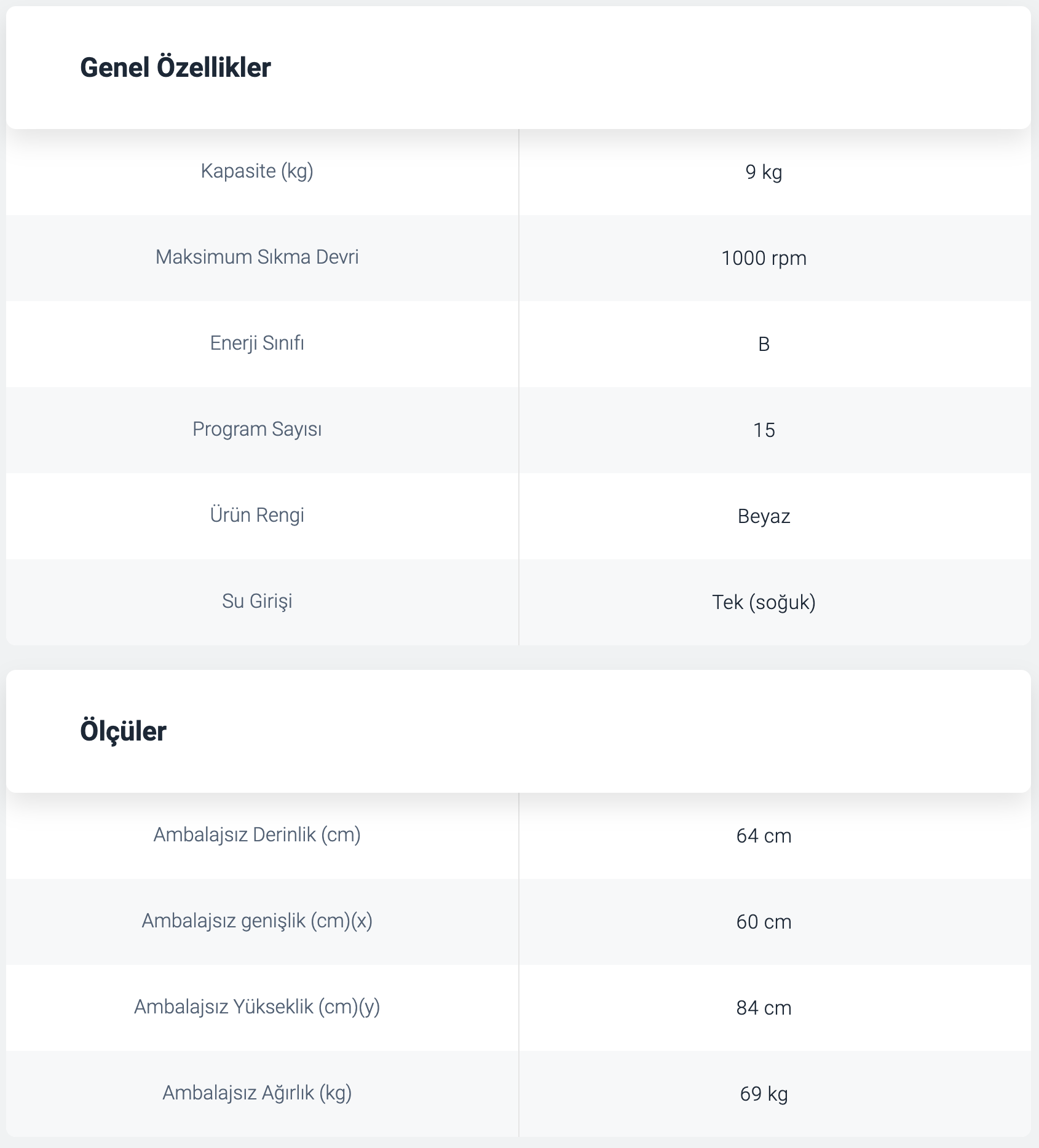Screen dimensions: 1039x1148
Task: Select the Maksimum Sıkma Devri label
Action: tap(257, 257)
